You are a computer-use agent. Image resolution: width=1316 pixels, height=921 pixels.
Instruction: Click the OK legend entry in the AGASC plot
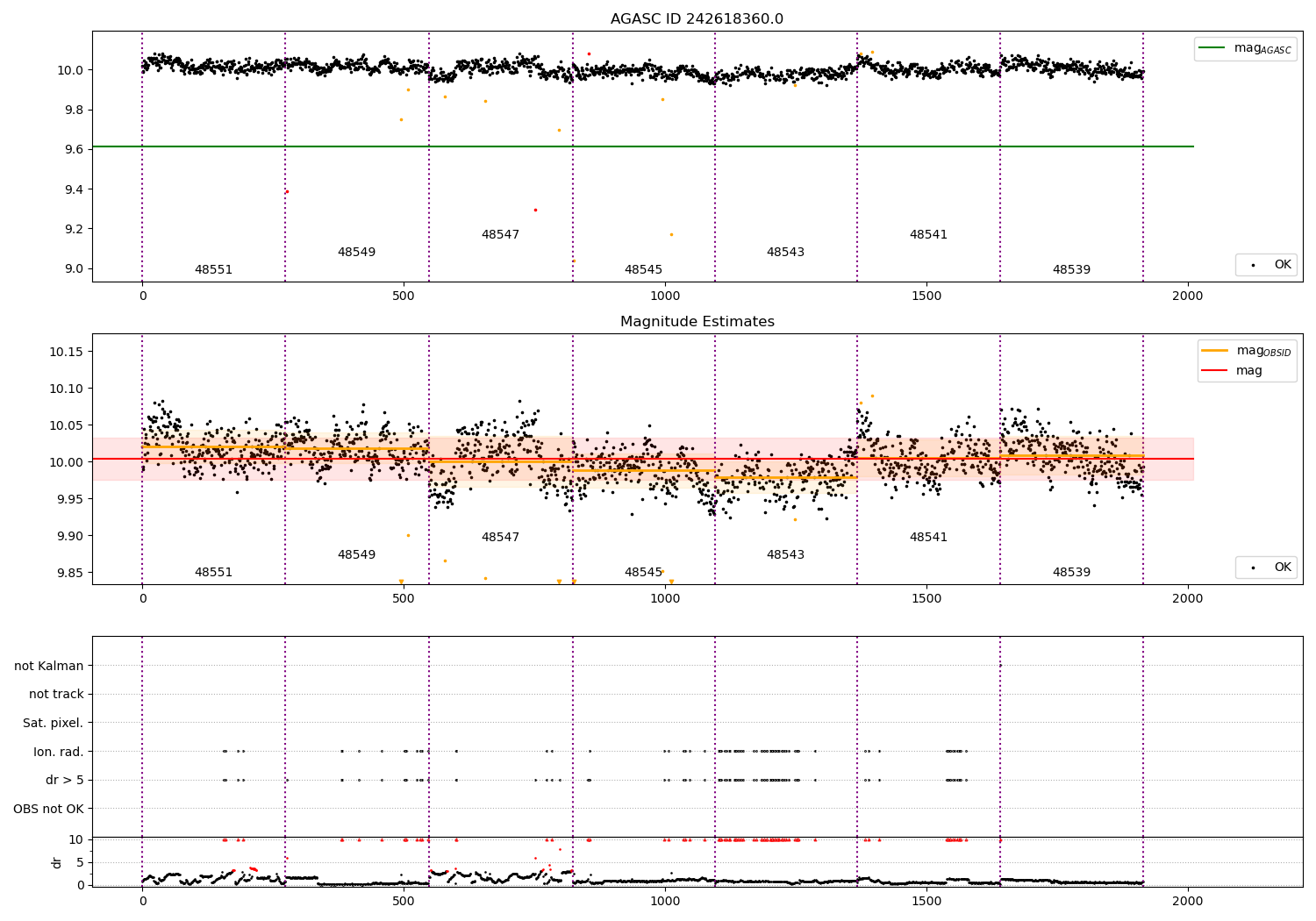pos(1266,265)
